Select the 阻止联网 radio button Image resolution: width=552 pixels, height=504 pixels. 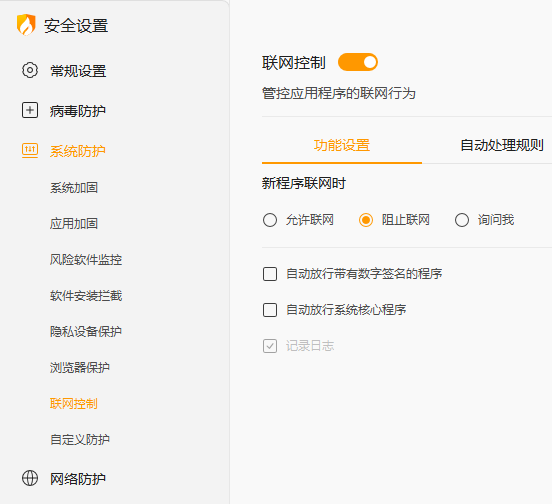pyautogui.click(x=366, y=220)
